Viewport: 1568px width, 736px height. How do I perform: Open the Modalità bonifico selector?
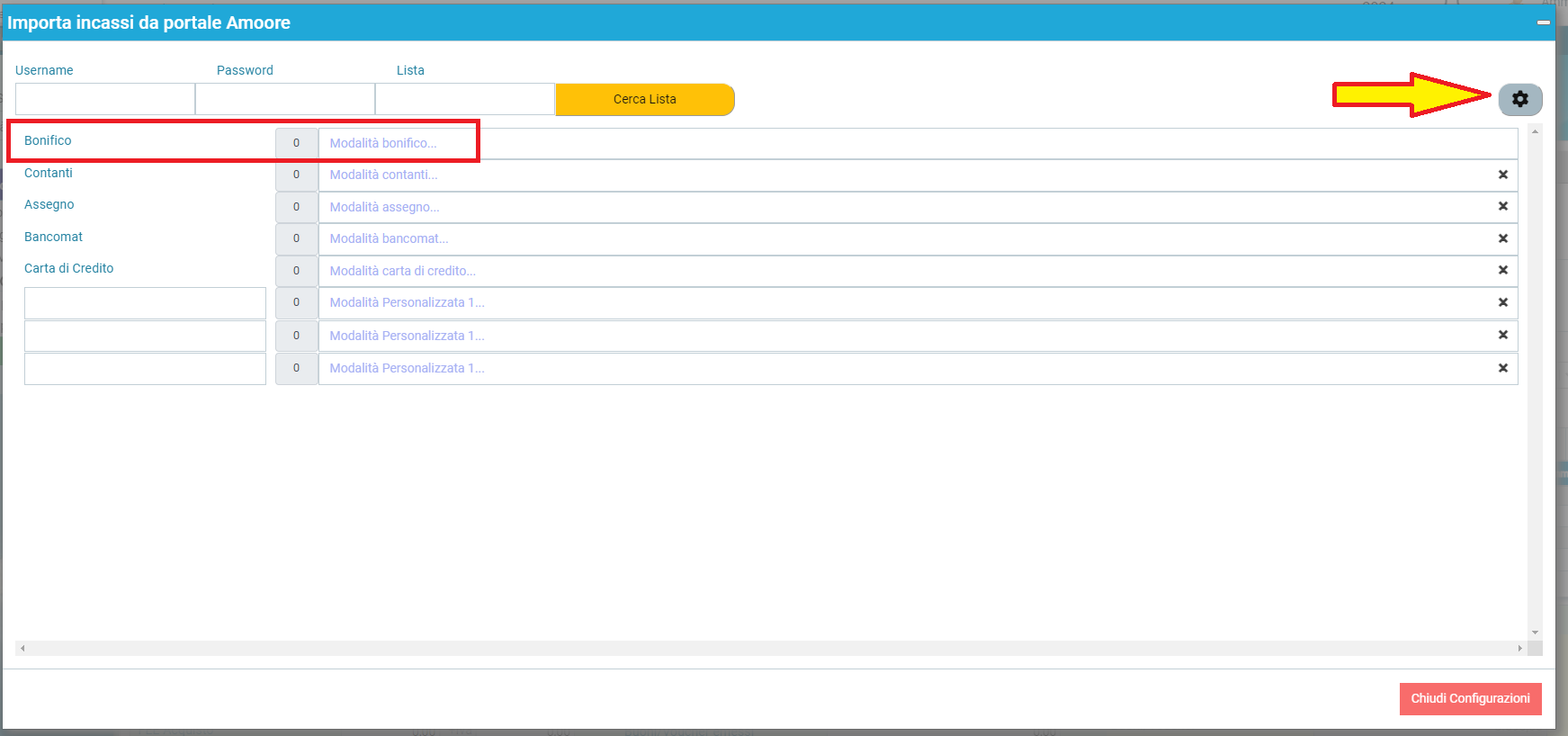[x=918, y=143]
